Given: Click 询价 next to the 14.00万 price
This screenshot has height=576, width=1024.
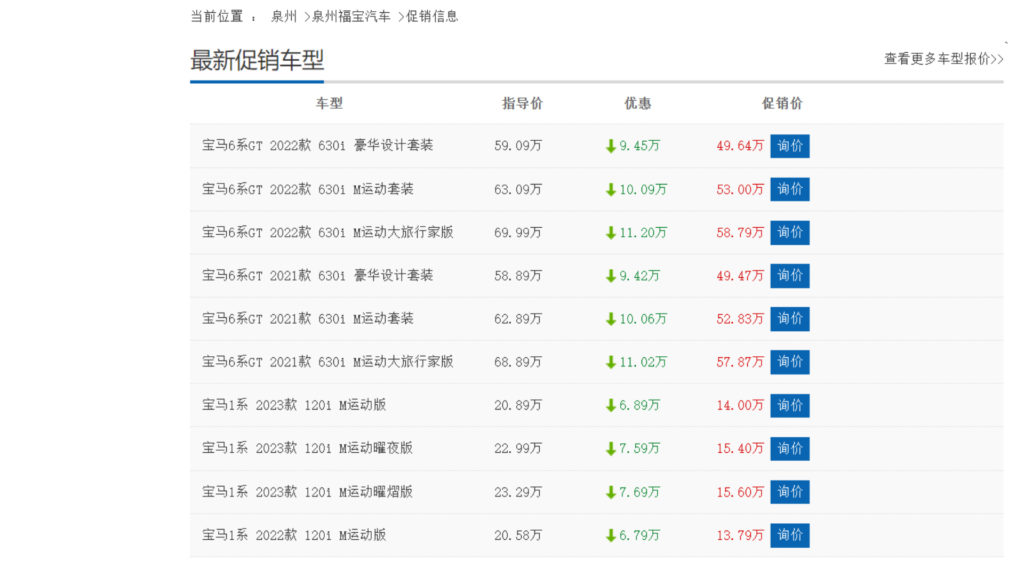Looking at the screenshot, I should (x=790, y=406).
